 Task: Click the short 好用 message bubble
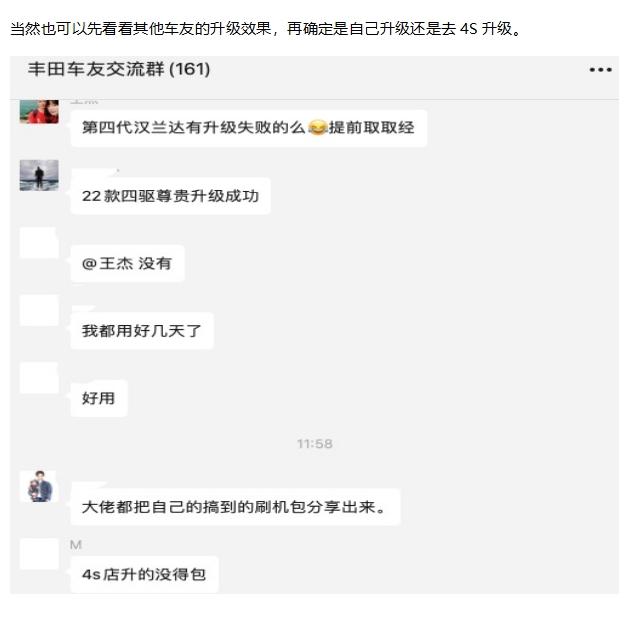click(x=99, y=398)
